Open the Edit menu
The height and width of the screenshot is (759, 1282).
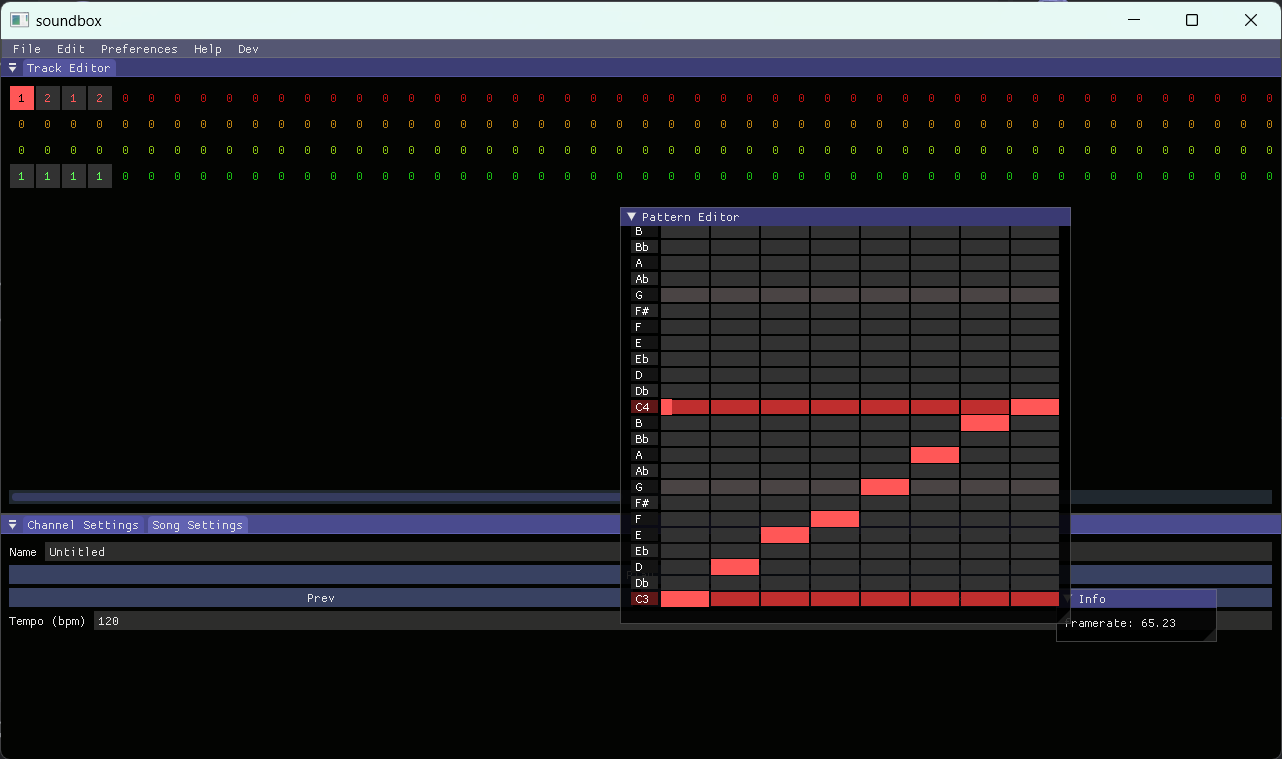point(70,48)
